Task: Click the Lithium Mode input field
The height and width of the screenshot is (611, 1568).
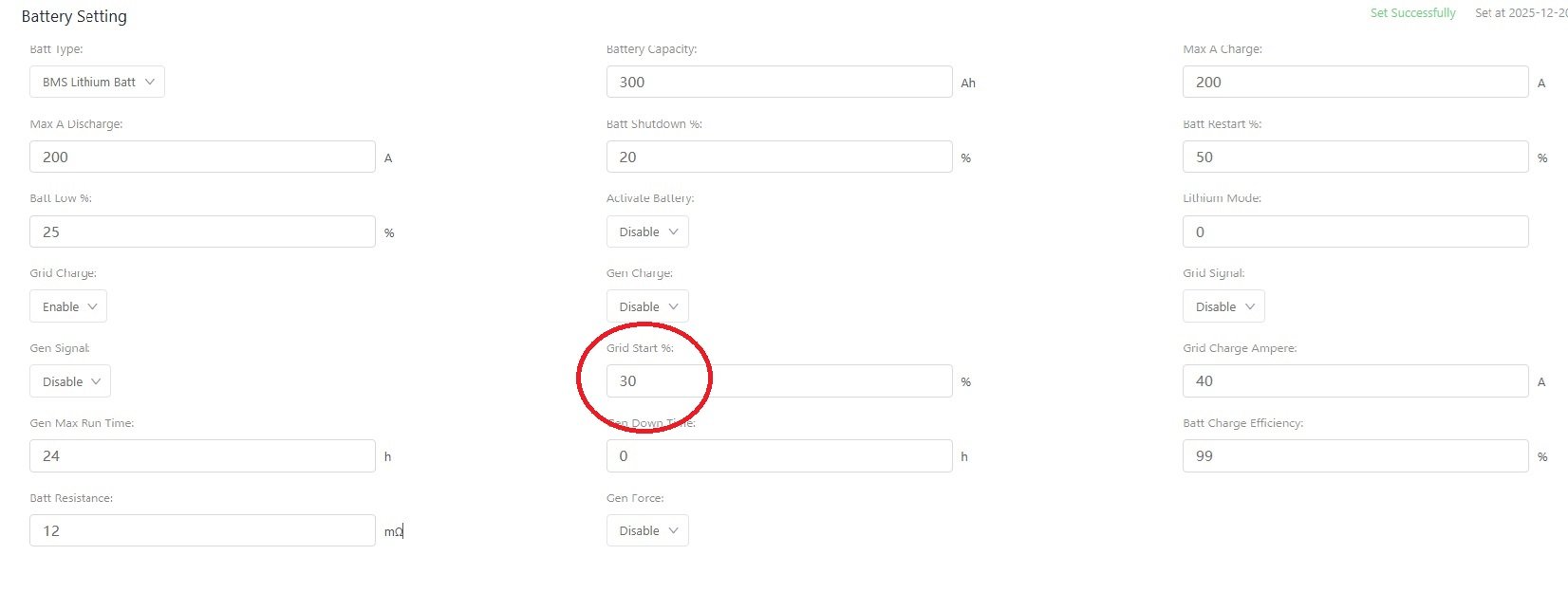Action: tap(1354, 231)
